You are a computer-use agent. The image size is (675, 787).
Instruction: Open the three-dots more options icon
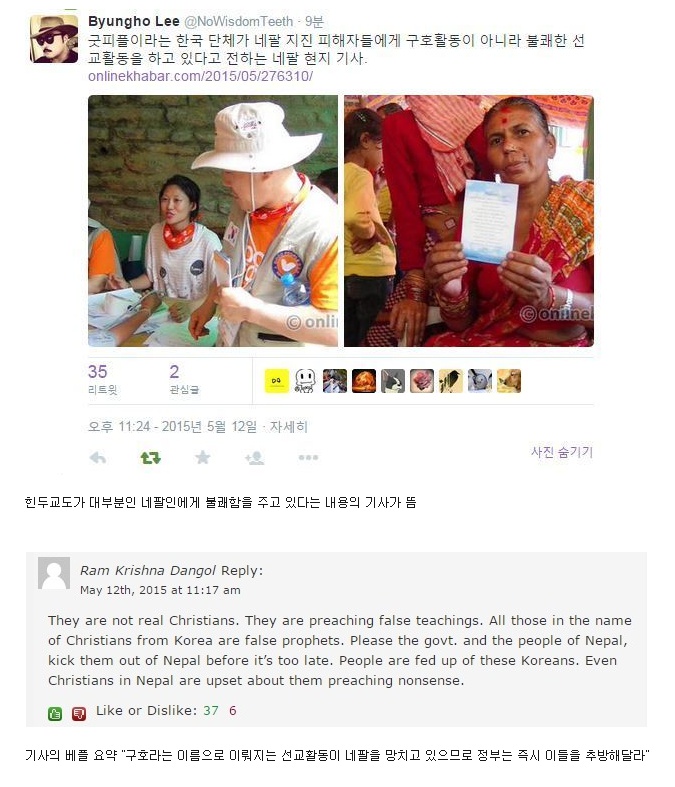[308, 457]
